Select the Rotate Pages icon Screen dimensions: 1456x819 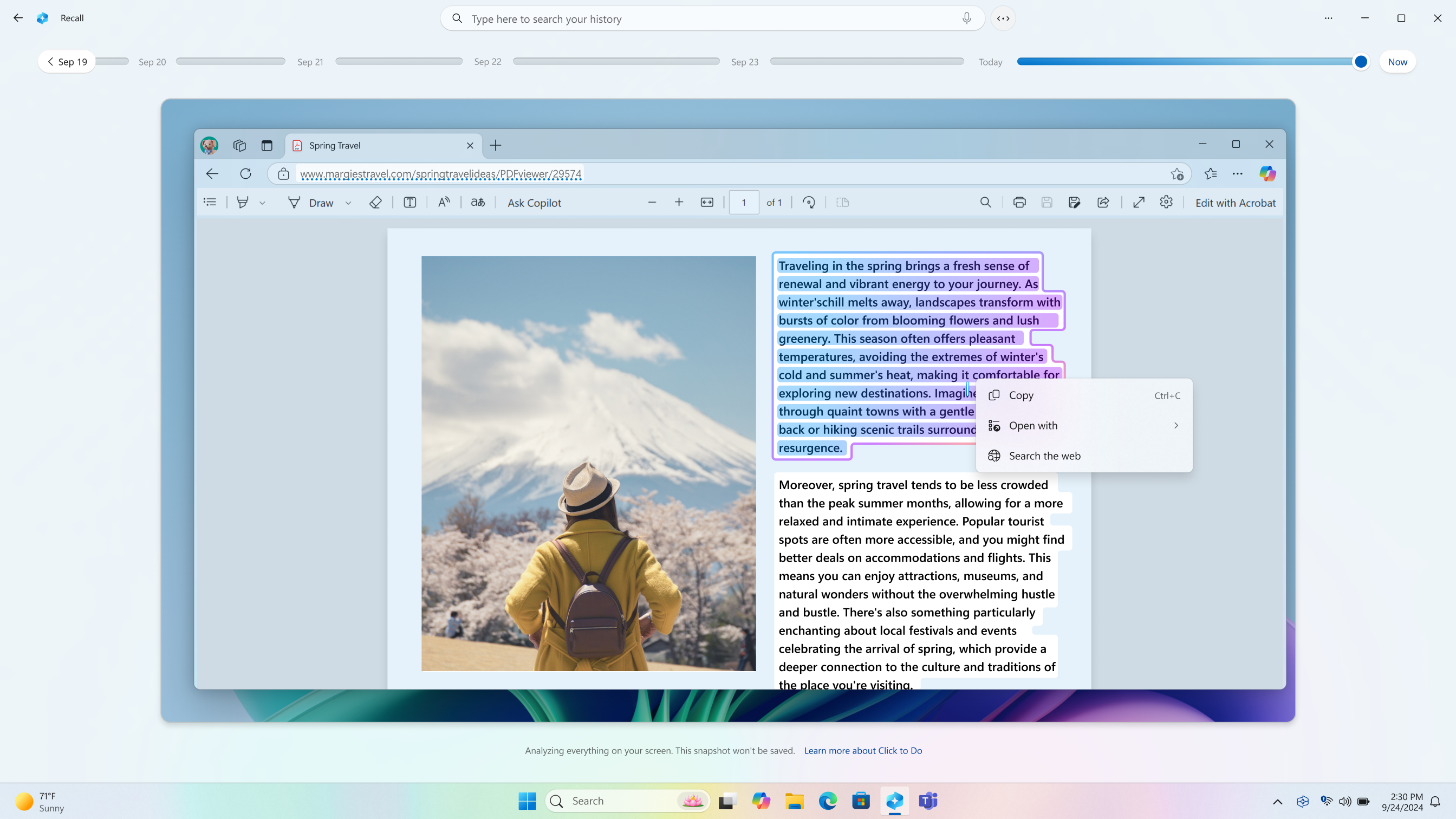click(x=809, y=202)
